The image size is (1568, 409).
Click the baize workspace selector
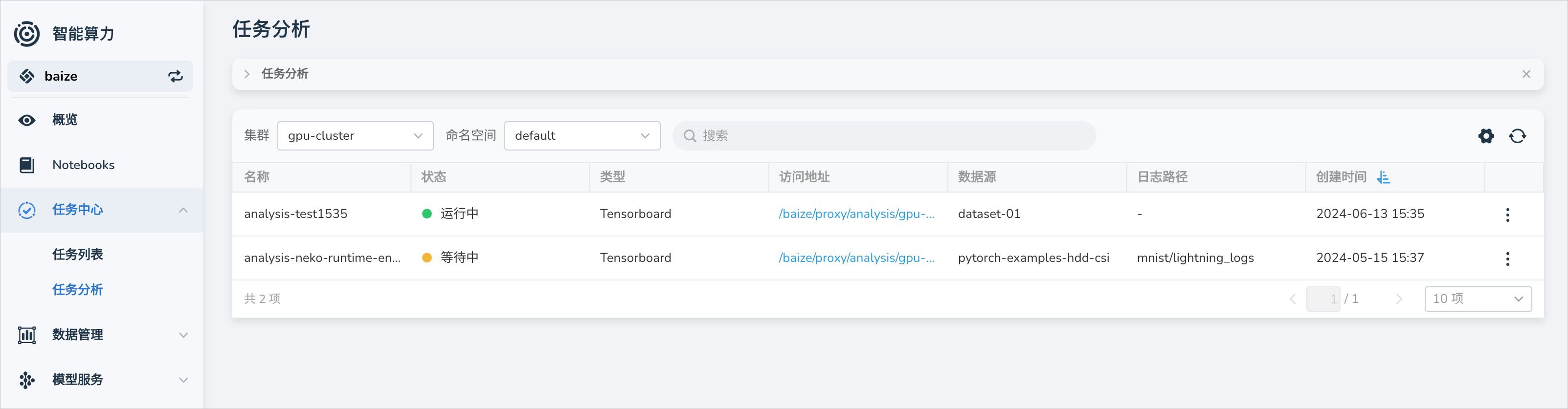click(x=100, y=76)
